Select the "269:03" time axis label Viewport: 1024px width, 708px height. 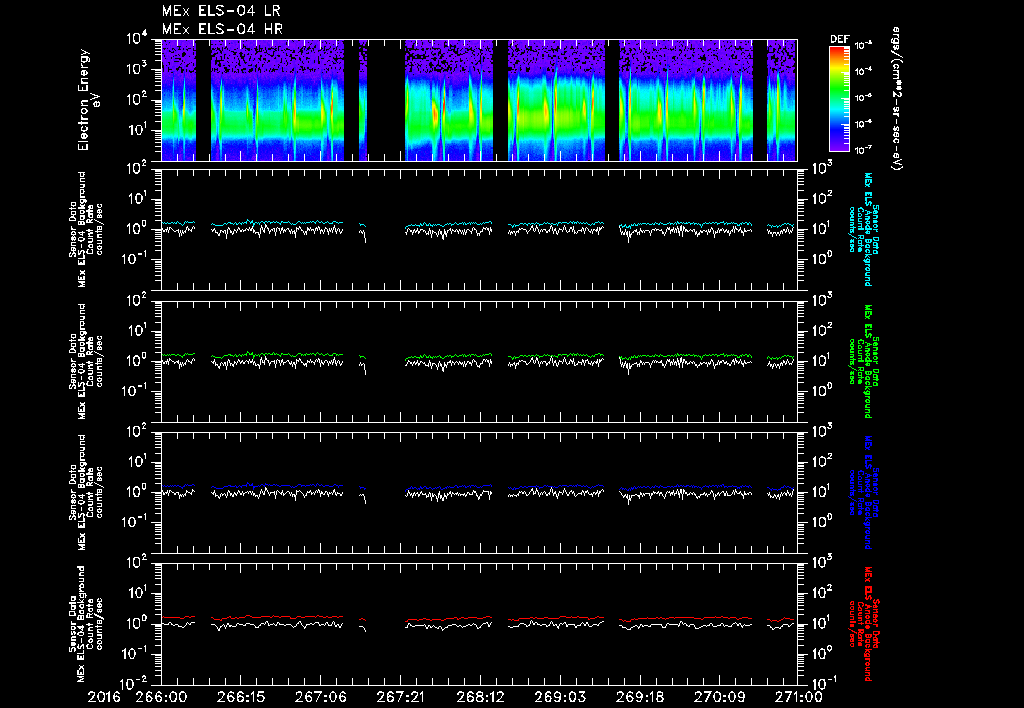[x=560, y=697]
